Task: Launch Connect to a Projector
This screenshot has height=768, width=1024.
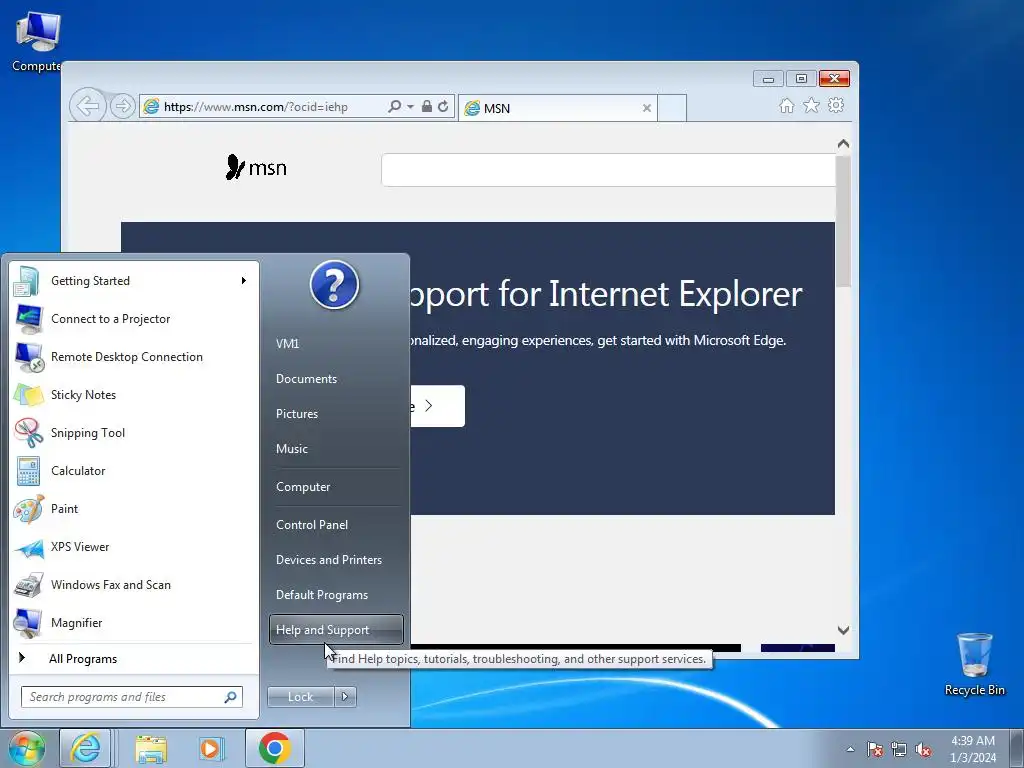Action: pos(134,319)
